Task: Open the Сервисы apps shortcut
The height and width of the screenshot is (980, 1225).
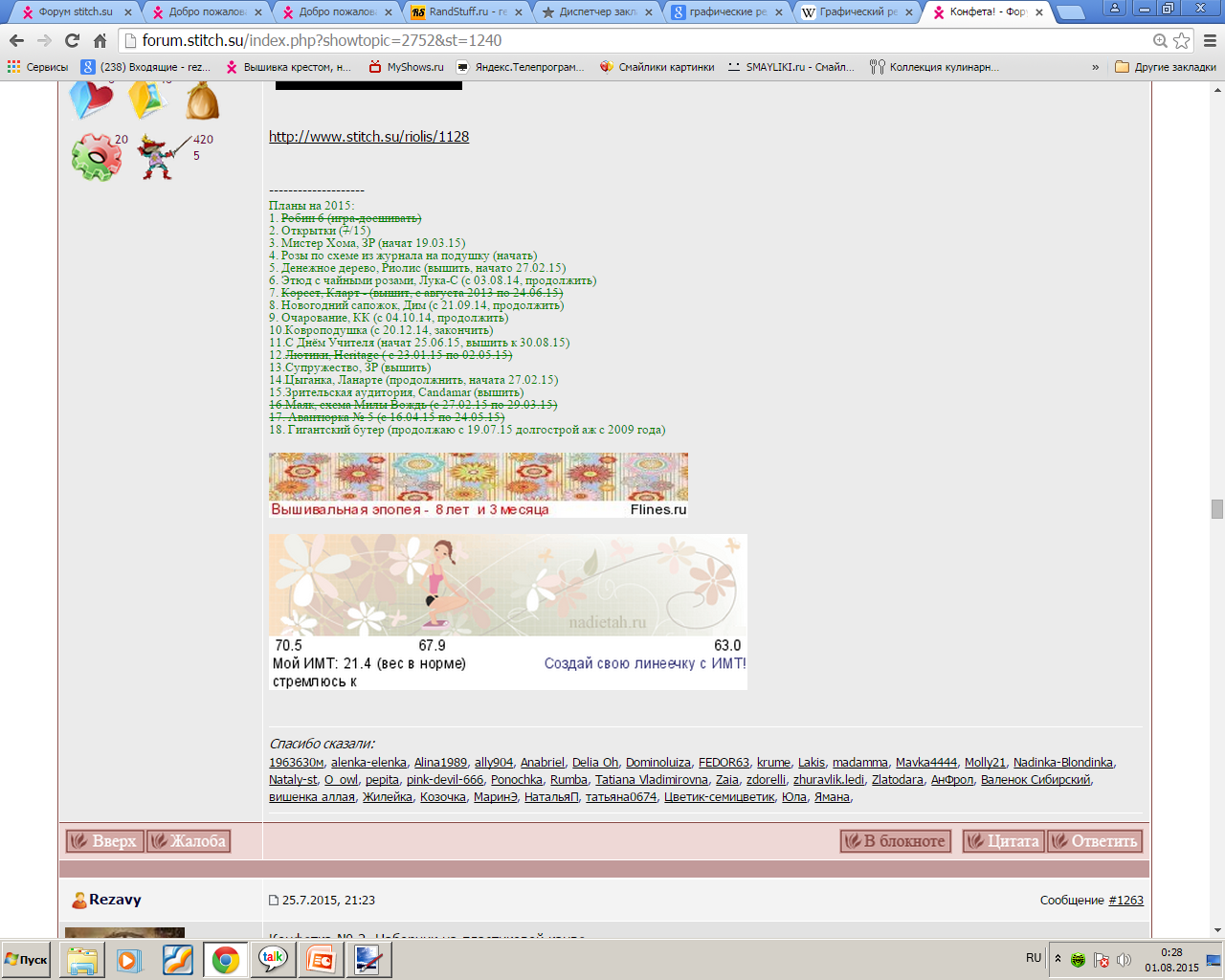Action: (38, 67)
